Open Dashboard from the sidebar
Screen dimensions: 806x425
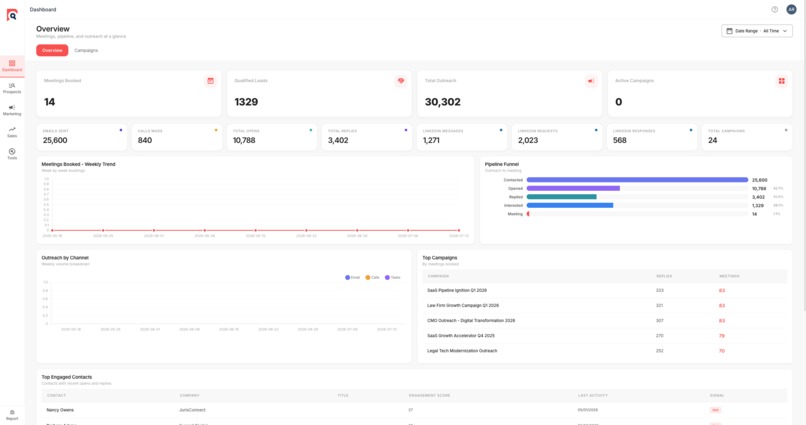(x=12, y=66)
